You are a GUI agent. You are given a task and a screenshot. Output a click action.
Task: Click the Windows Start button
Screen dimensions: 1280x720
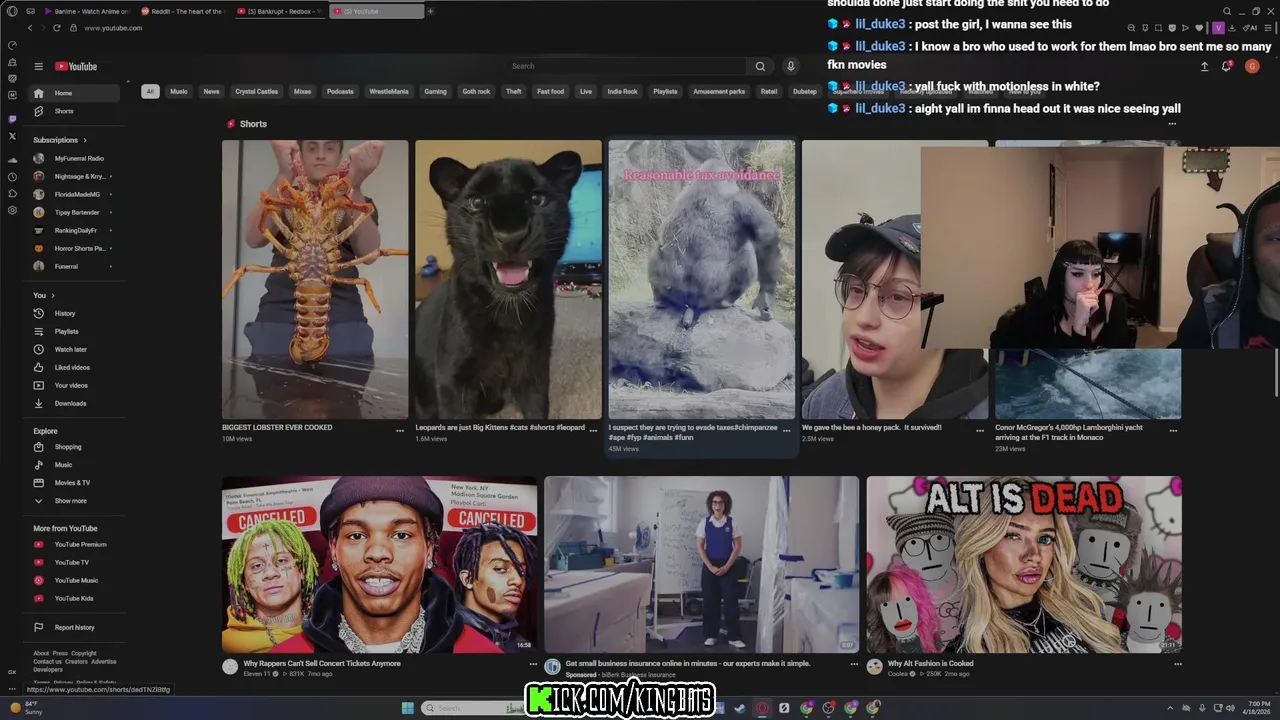click(x=408, y=708)
